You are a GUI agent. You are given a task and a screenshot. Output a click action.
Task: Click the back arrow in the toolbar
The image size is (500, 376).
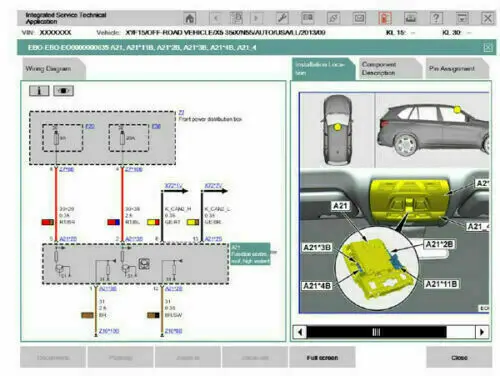click(x=216, y=18)
